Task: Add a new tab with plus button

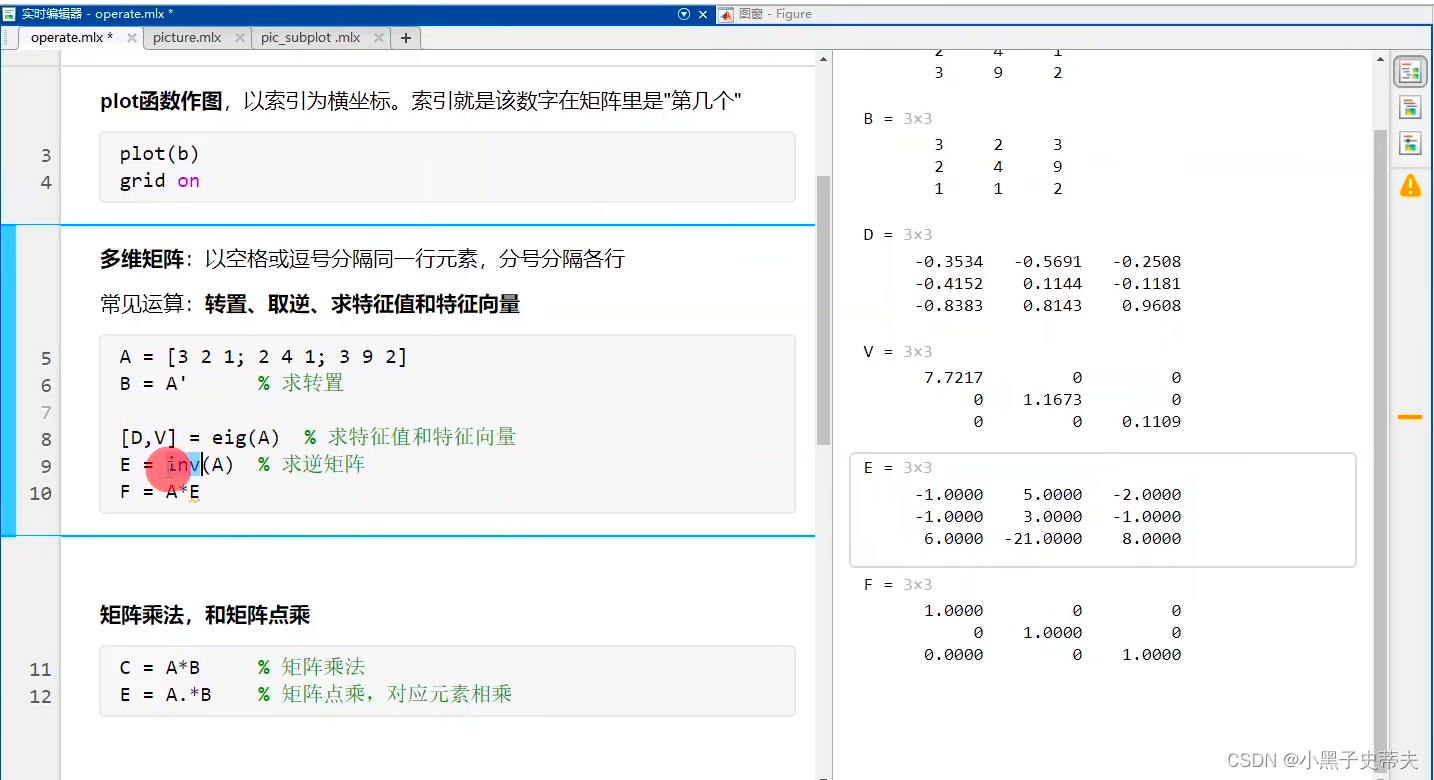Action: [405, 38]
